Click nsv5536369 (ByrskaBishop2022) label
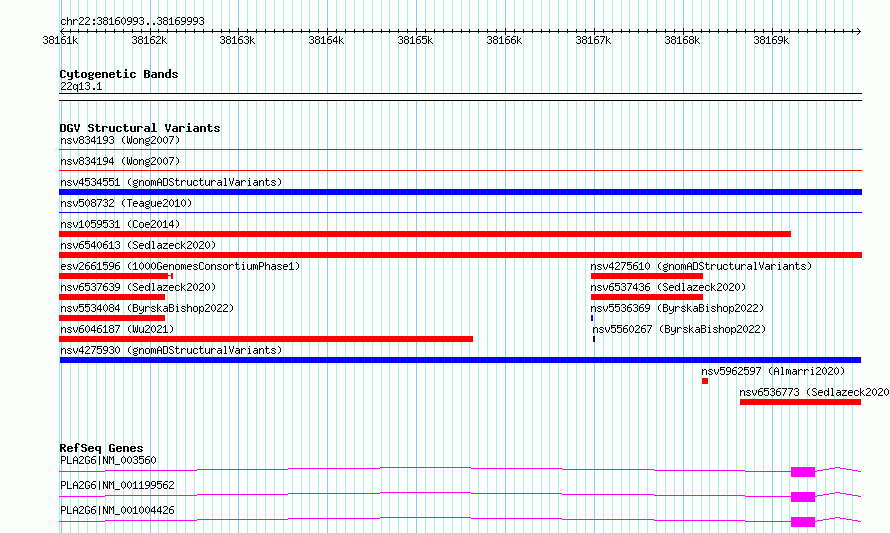 click(x=677, y=308)
